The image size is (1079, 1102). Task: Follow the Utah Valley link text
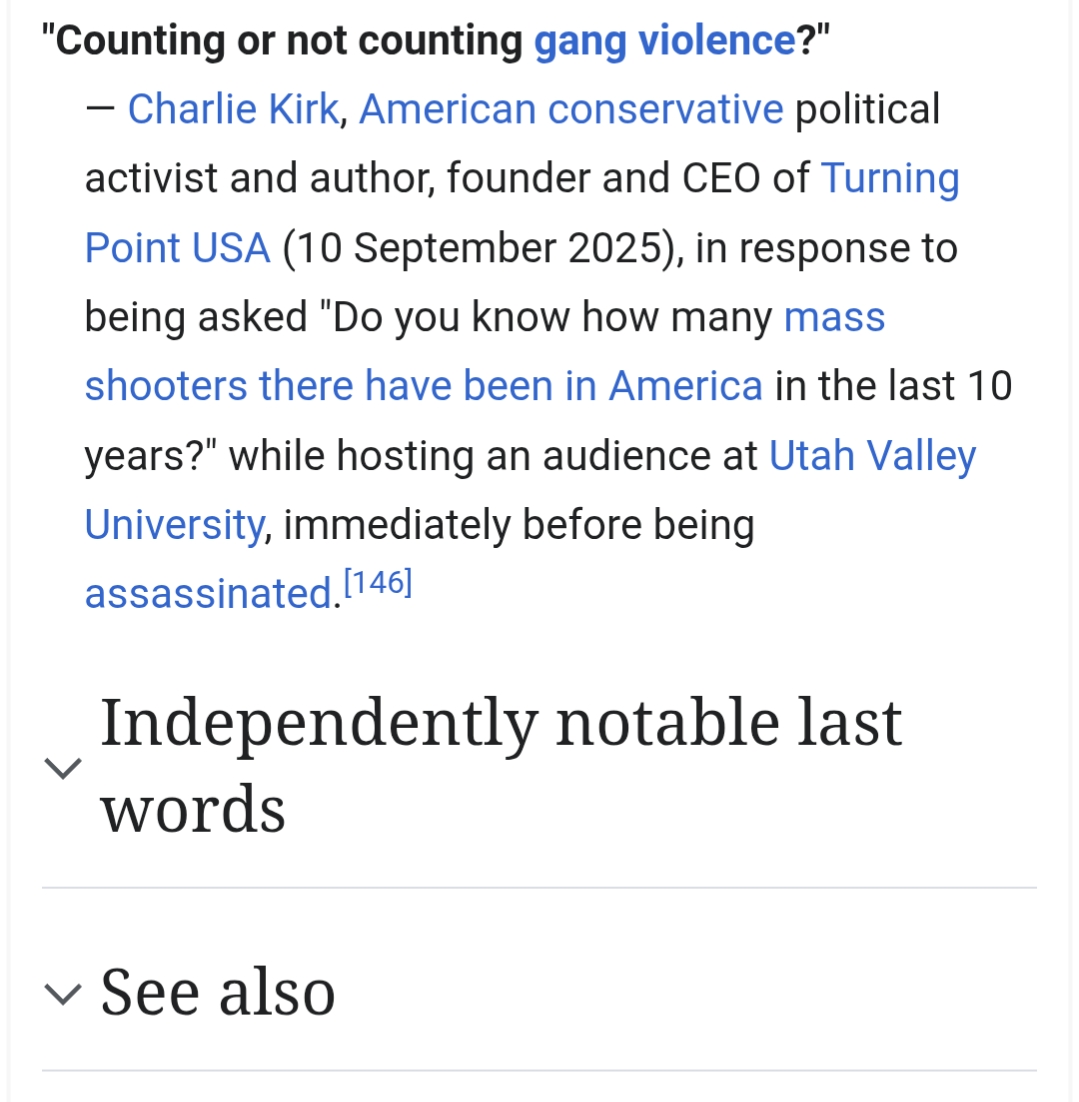tap(872, 455)
